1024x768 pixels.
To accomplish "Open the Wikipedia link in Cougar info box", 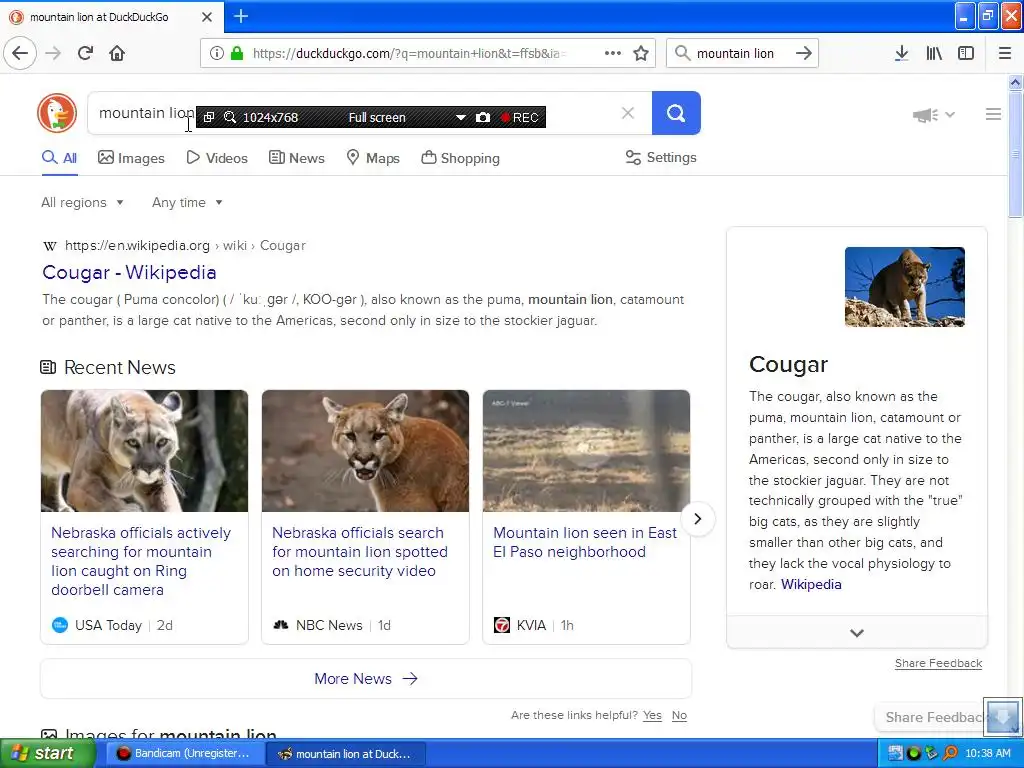I will click(x=811, y=584).
